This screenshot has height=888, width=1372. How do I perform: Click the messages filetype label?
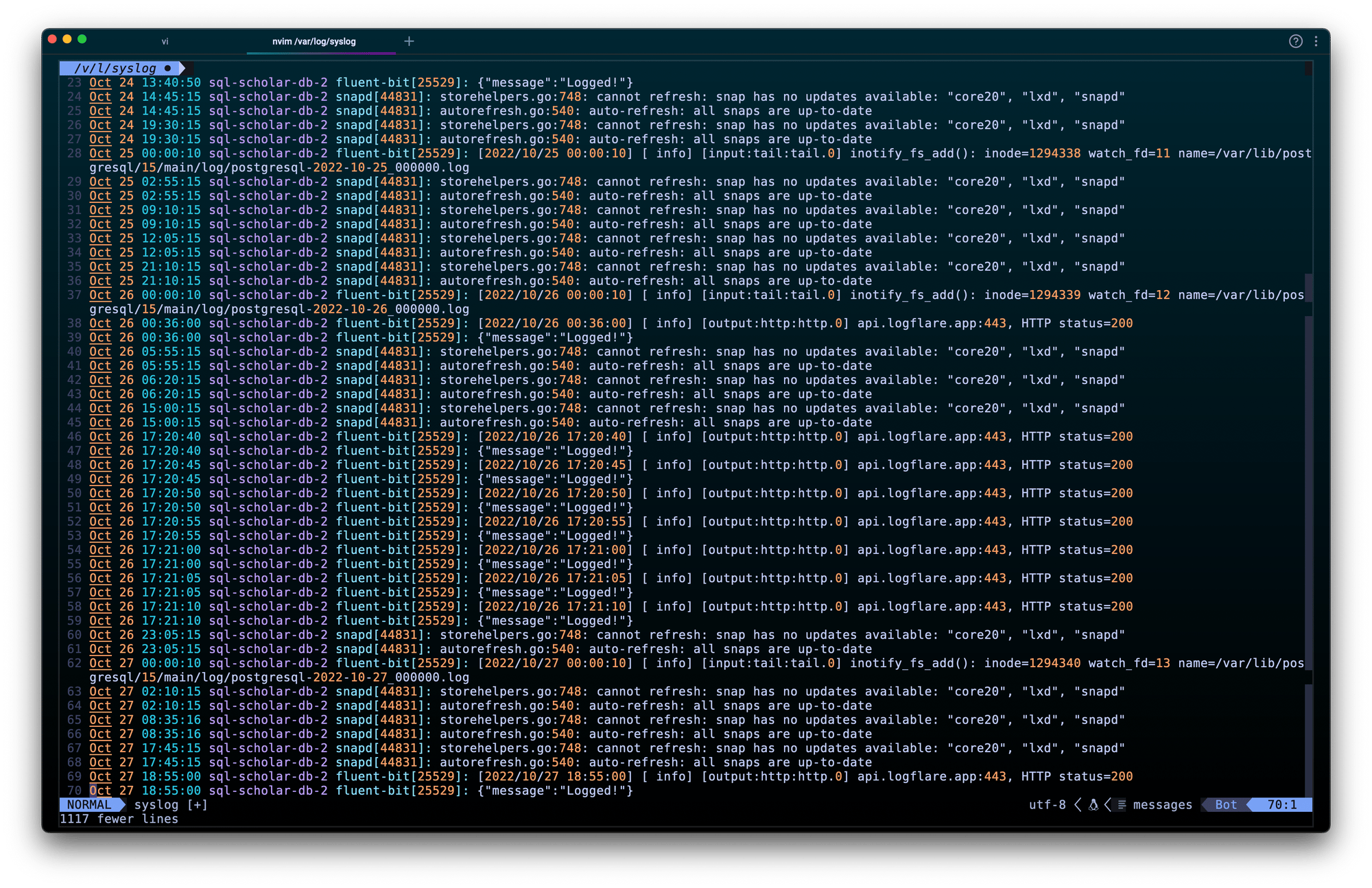pos(1162,805)
